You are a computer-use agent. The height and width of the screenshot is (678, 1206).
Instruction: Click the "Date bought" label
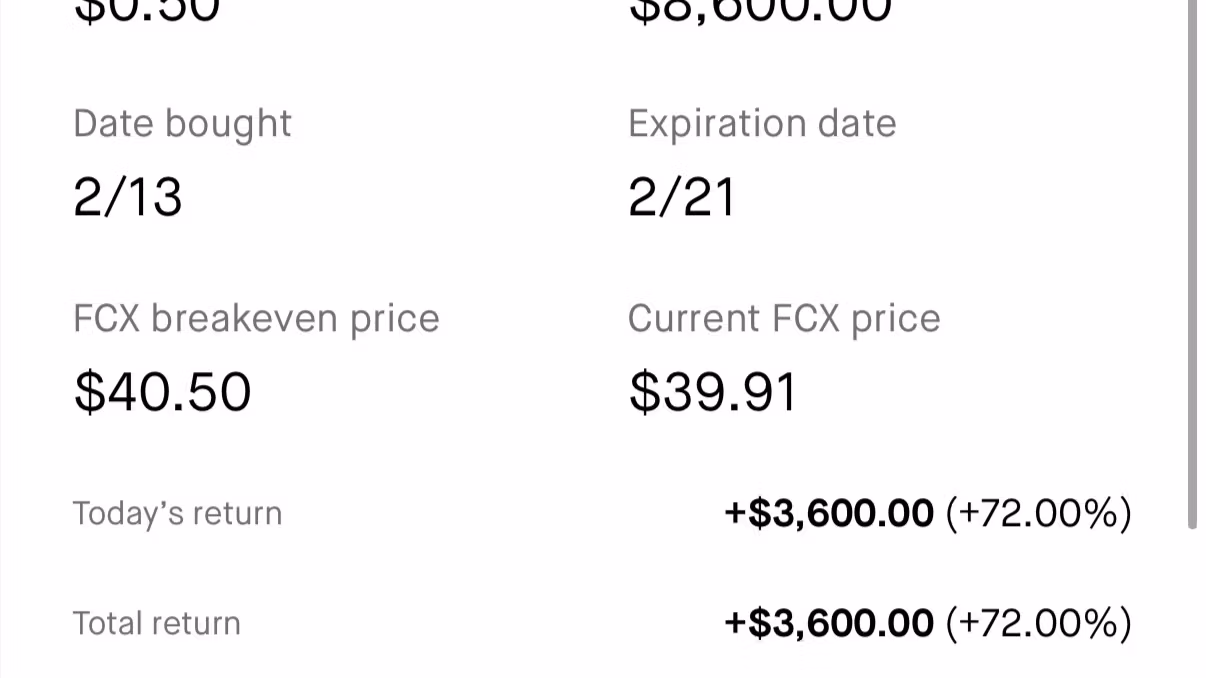pos(182,124)
